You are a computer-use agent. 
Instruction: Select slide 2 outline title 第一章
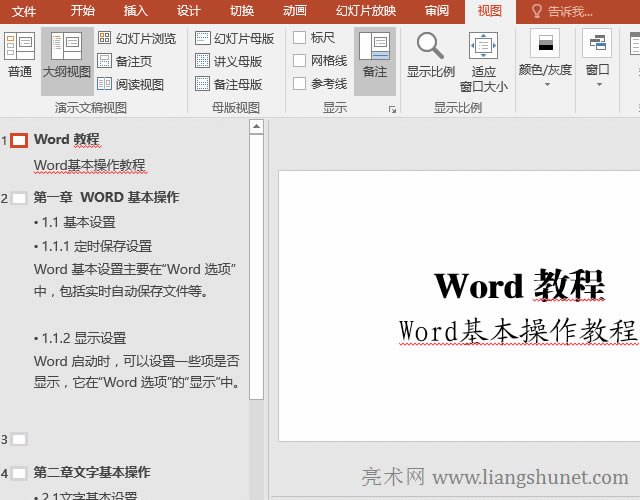[106, 197]
